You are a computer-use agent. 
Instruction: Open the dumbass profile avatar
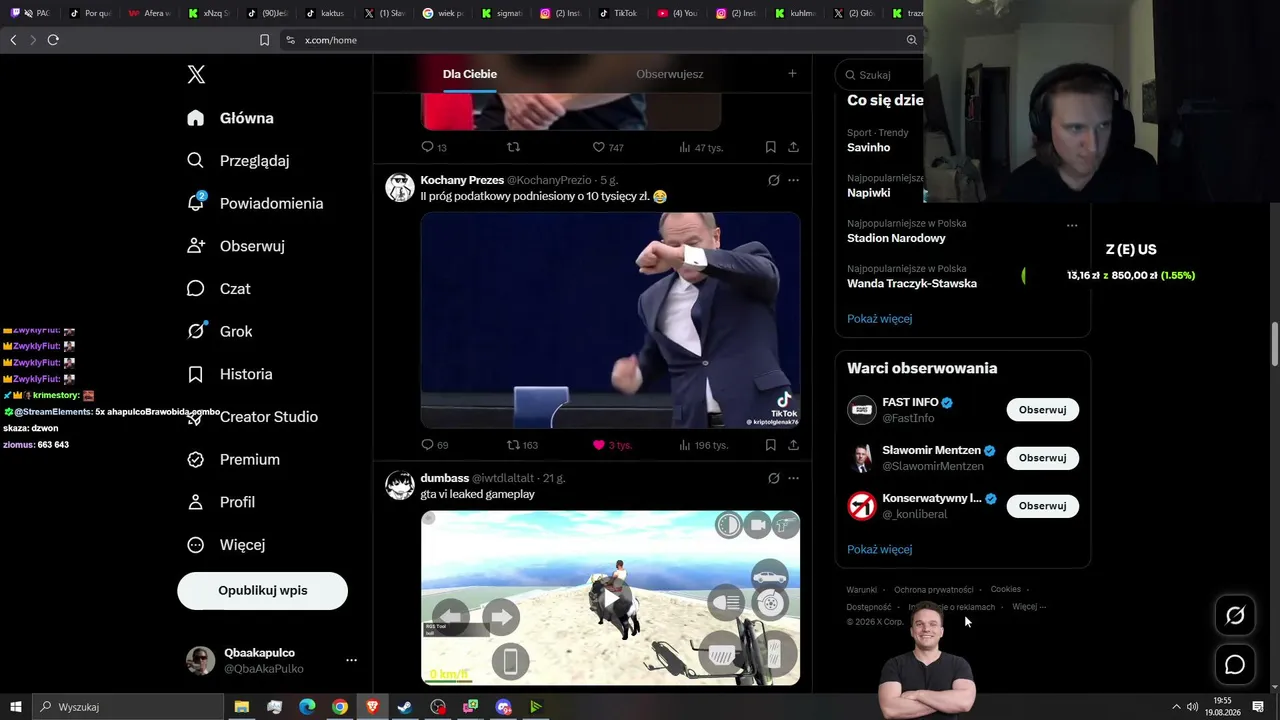pyautogui.click(x=400, y=485)
